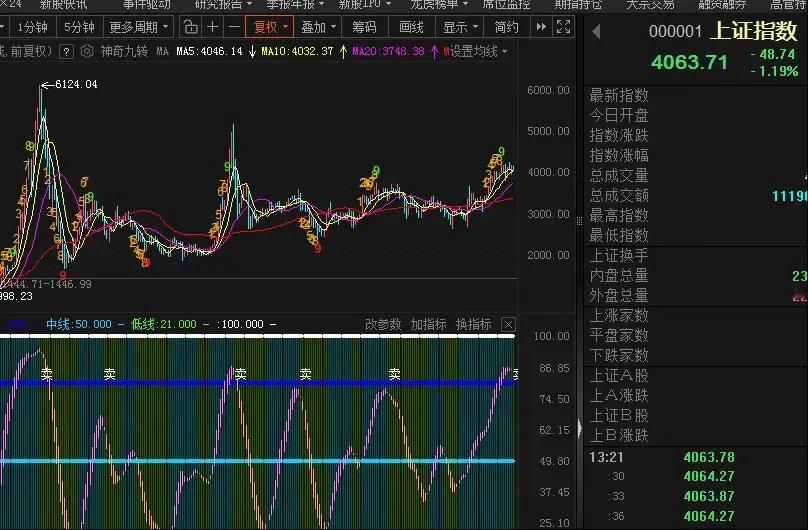Open indicator settings gear icon
Screen dimensions: 808x530
click(x=87, y=52)
